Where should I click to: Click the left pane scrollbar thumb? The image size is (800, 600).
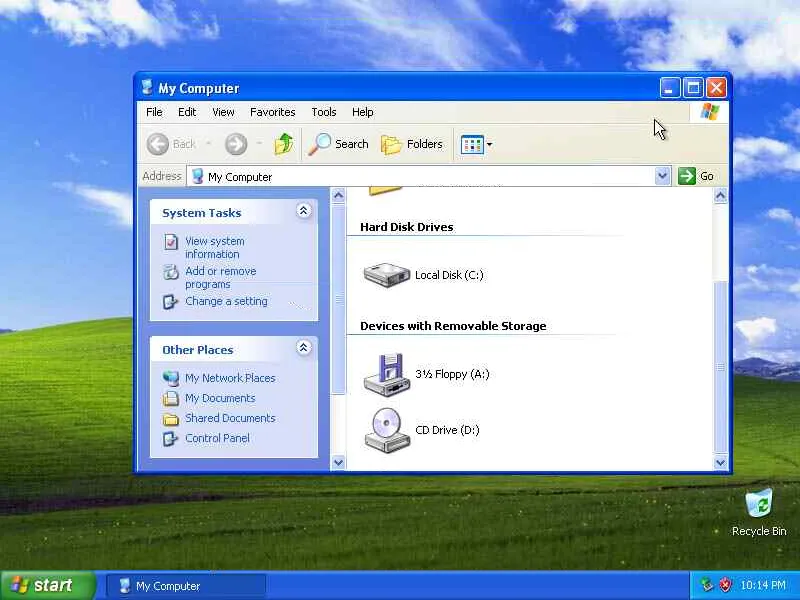point(338,298)
